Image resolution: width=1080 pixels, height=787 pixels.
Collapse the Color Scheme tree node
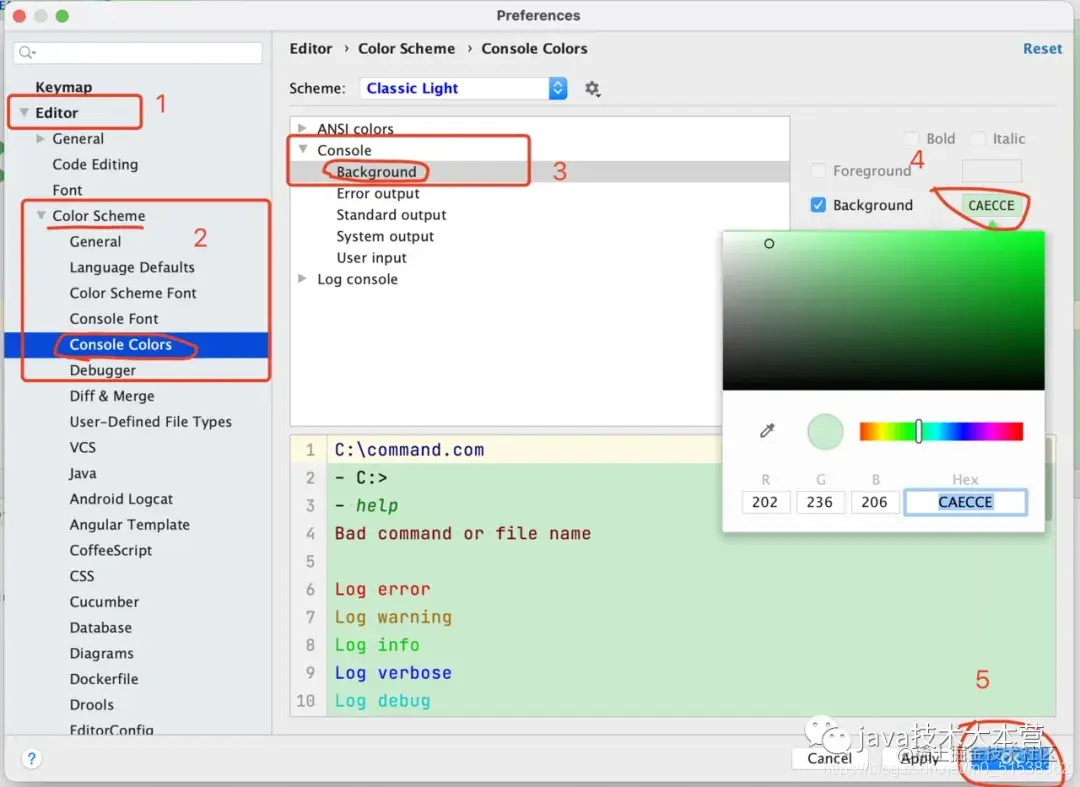[41, 216]
